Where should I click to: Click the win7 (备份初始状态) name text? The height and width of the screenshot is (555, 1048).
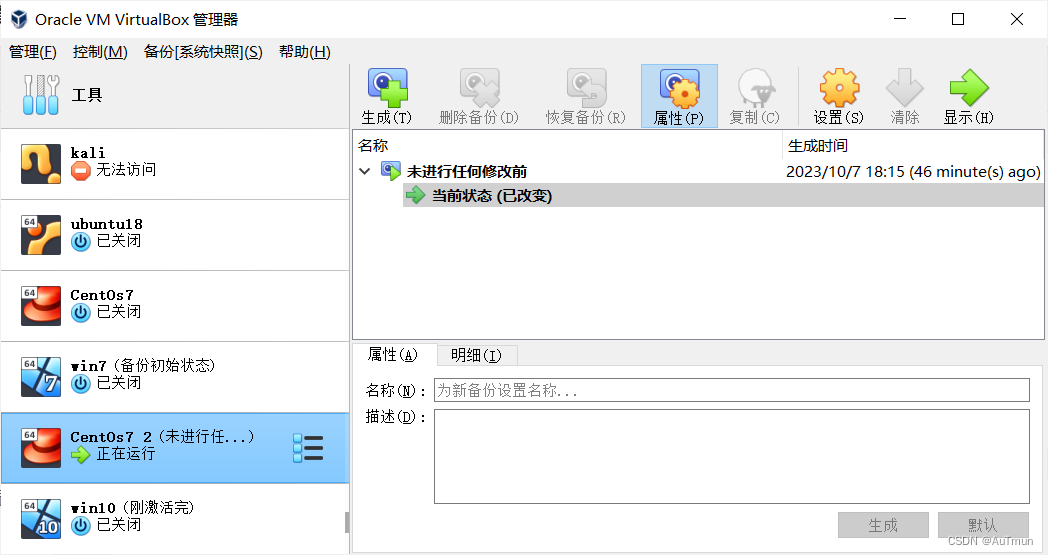point(142,365)
